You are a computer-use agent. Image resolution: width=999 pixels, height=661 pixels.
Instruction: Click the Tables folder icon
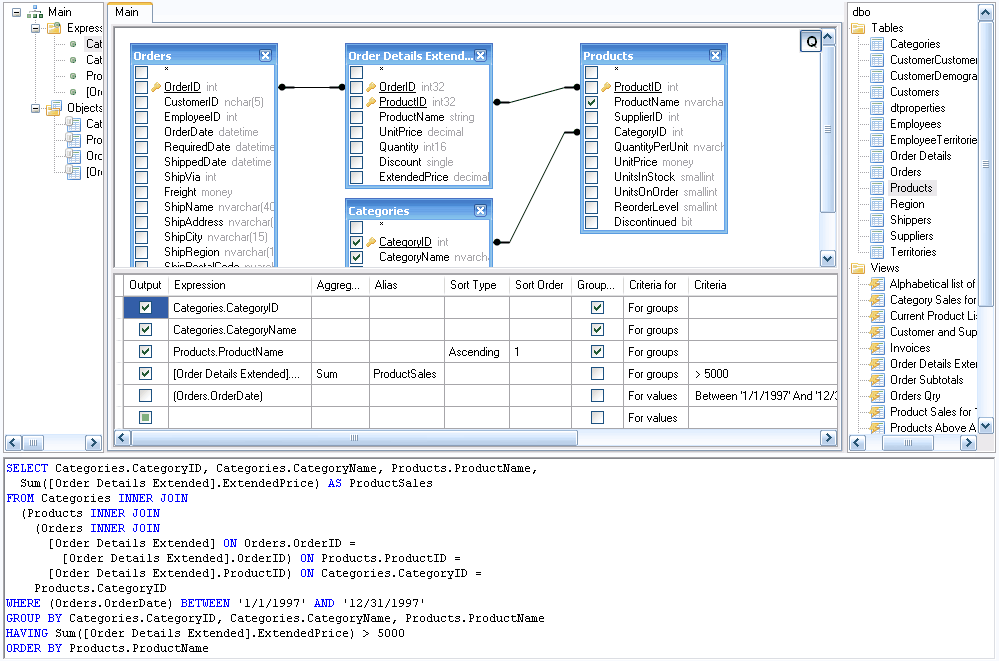[x=858, y=28]
